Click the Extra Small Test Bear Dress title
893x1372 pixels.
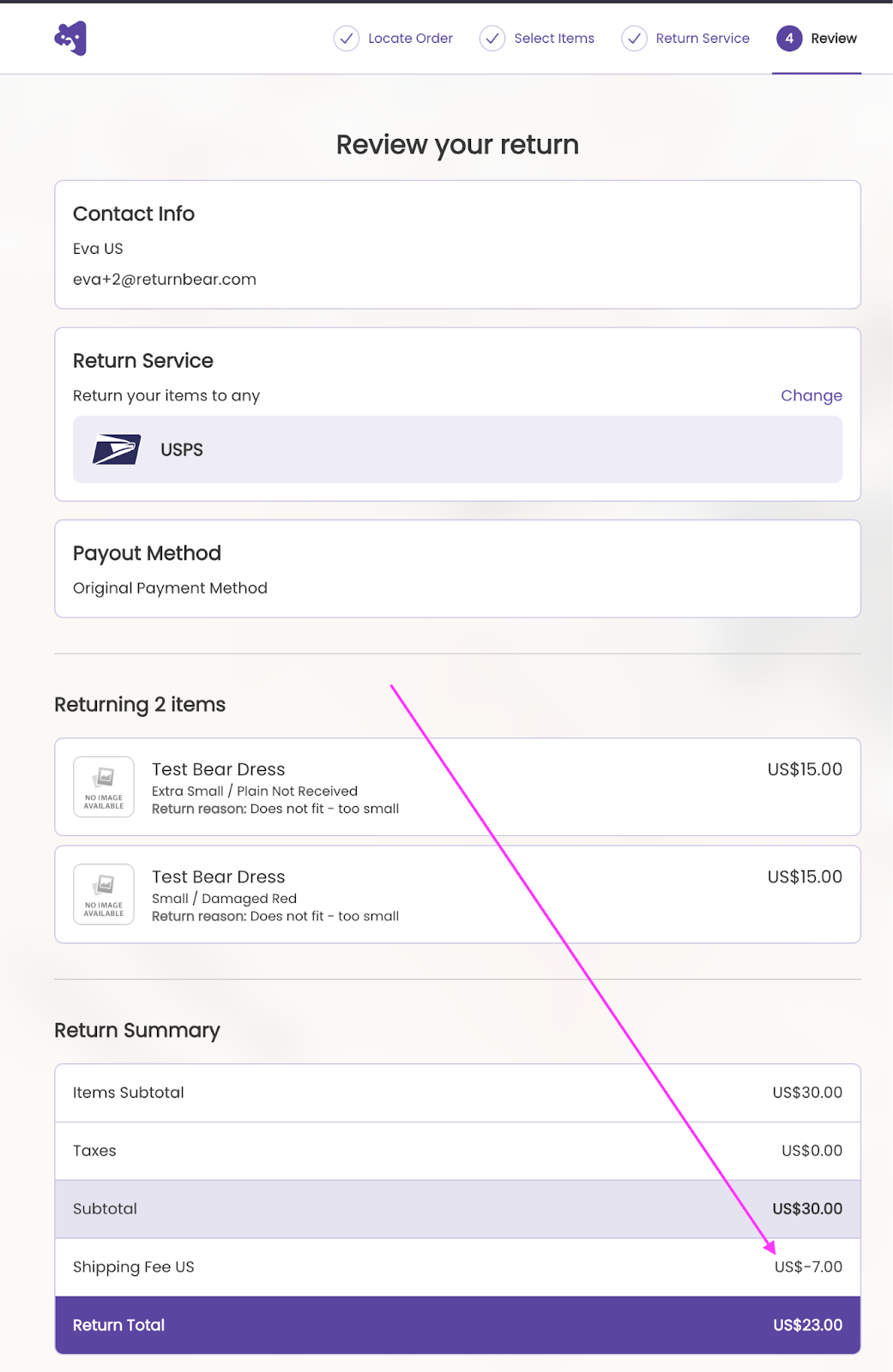[x=219, y=769]
